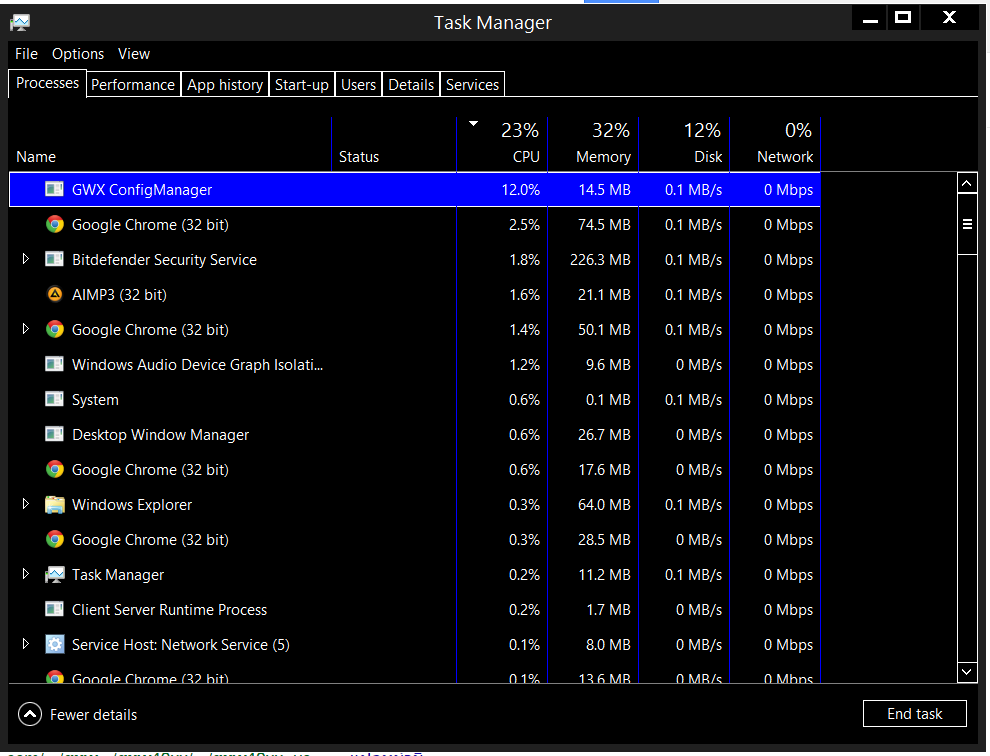This screenshot has width=990, height=756.
Task: Click the Service Host gear icon
Action: [55, 645]
